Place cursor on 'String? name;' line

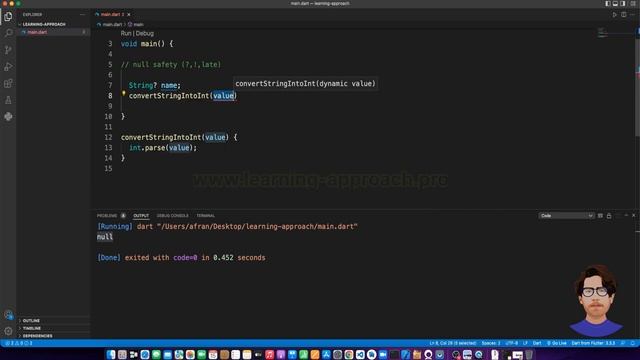tap(154, 85)
